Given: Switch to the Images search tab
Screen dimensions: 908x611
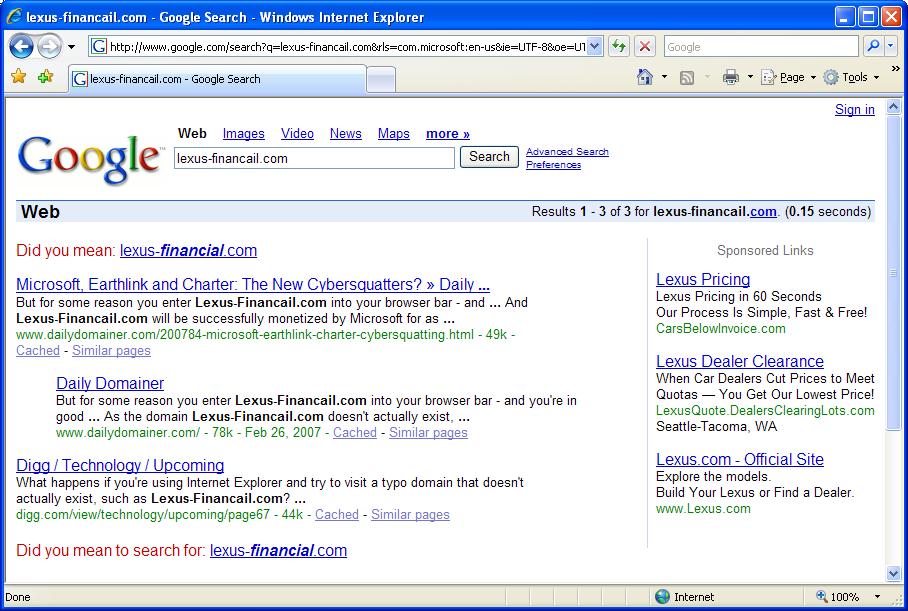Looking at the screenshot, I should (243, 133).
